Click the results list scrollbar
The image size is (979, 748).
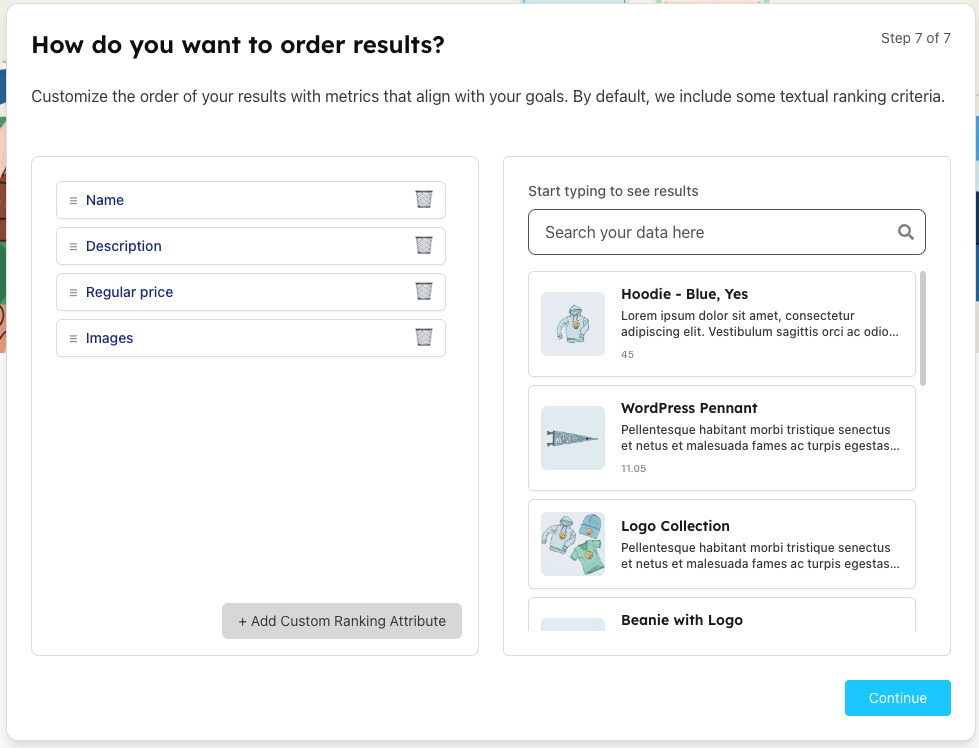923,328
